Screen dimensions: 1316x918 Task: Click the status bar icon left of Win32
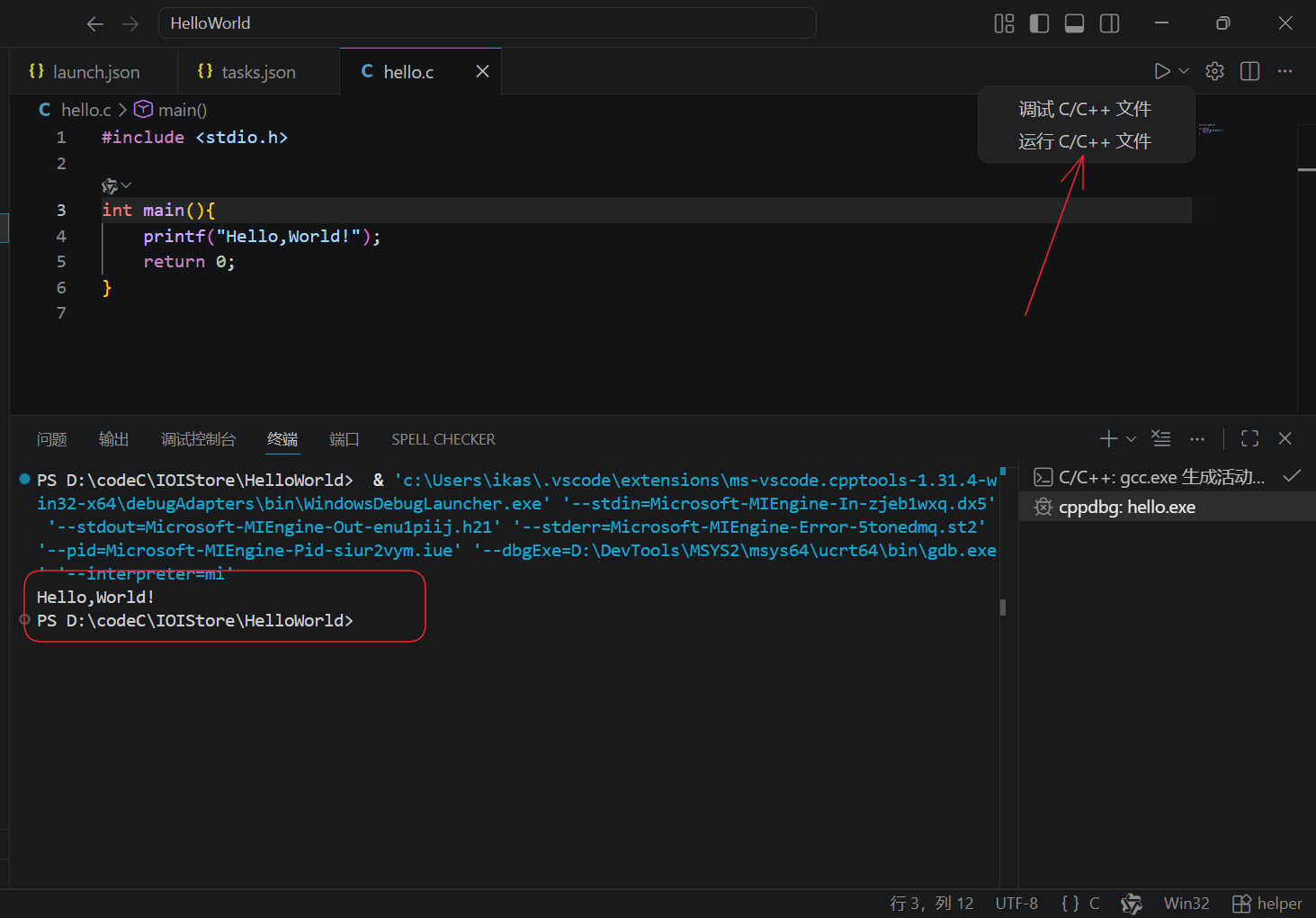pos(1132,904)
